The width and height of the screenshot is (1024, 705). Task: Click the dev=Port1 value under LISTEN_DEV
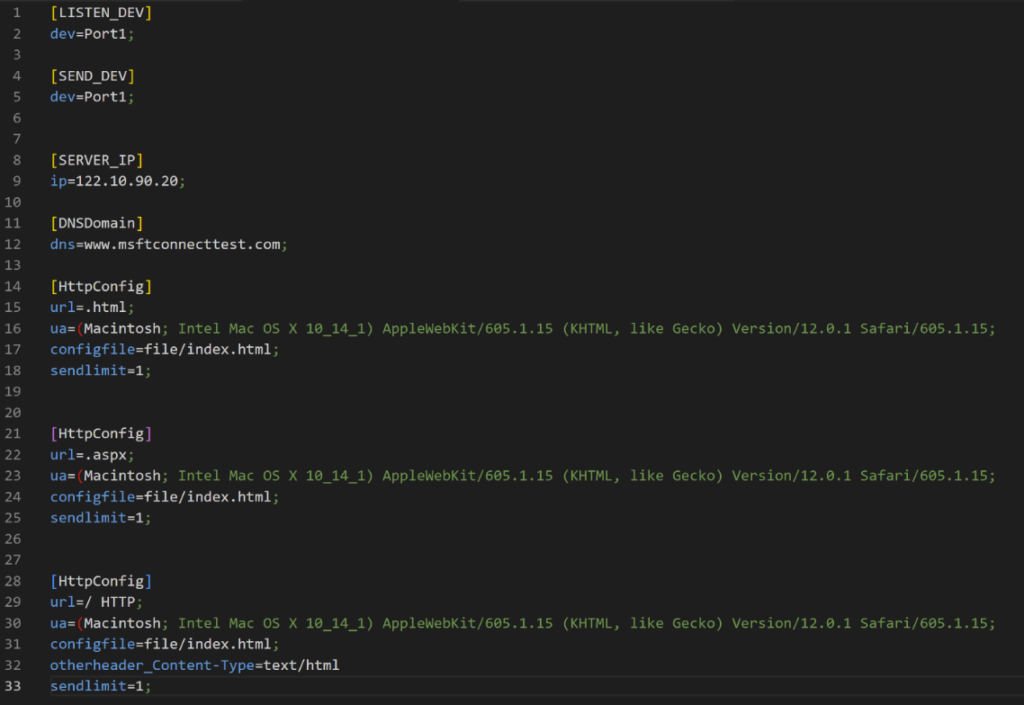[91, 33]
